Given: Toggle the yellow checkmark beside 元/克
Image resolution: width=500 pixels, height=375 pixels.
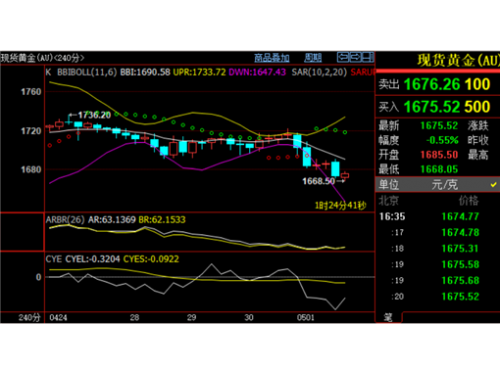Looking at the screenshot, I should pyautogui.click(x=493, y=184).
